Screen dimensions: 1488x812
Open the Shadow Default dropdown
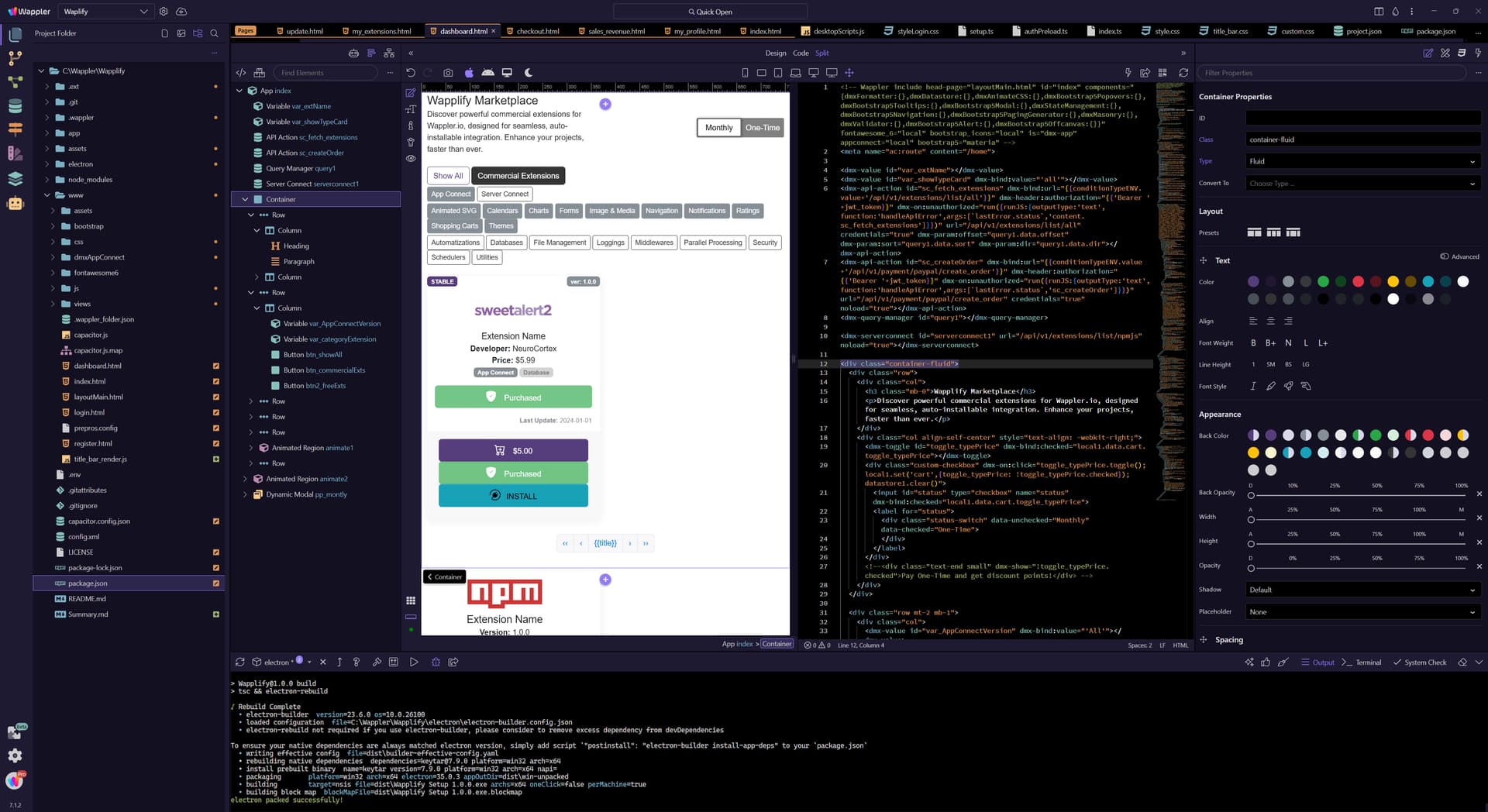click(1363, 590)
